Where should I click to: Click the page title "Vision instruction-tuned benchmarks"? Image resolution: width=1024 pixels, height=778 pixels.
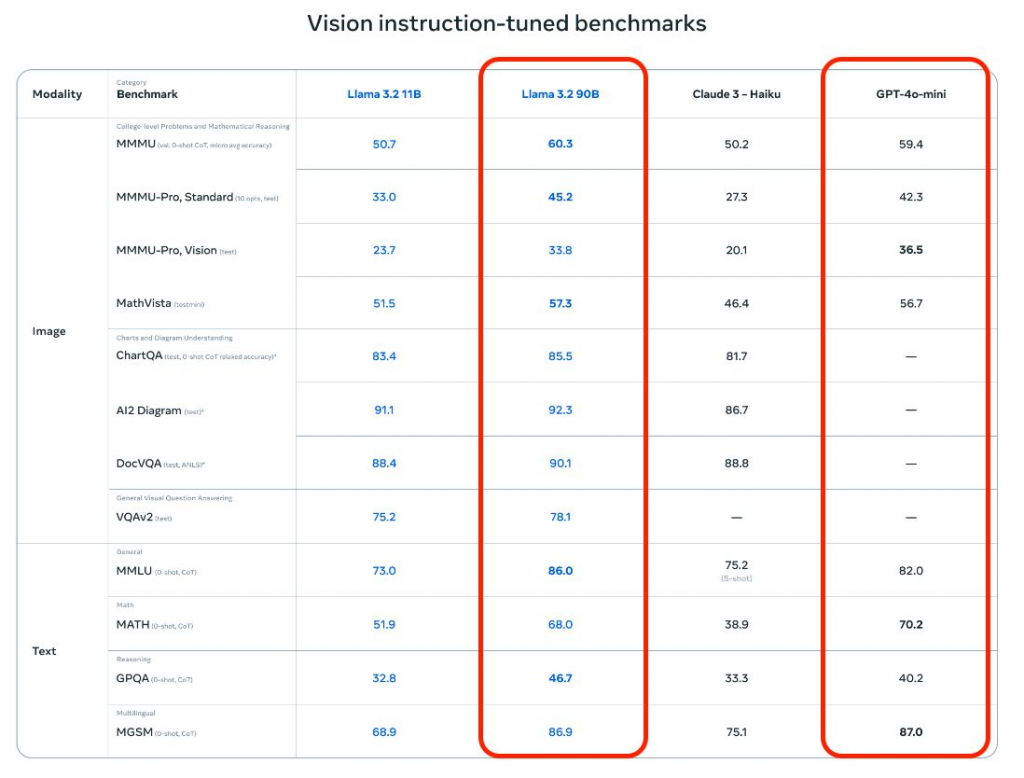coord(506,23)
